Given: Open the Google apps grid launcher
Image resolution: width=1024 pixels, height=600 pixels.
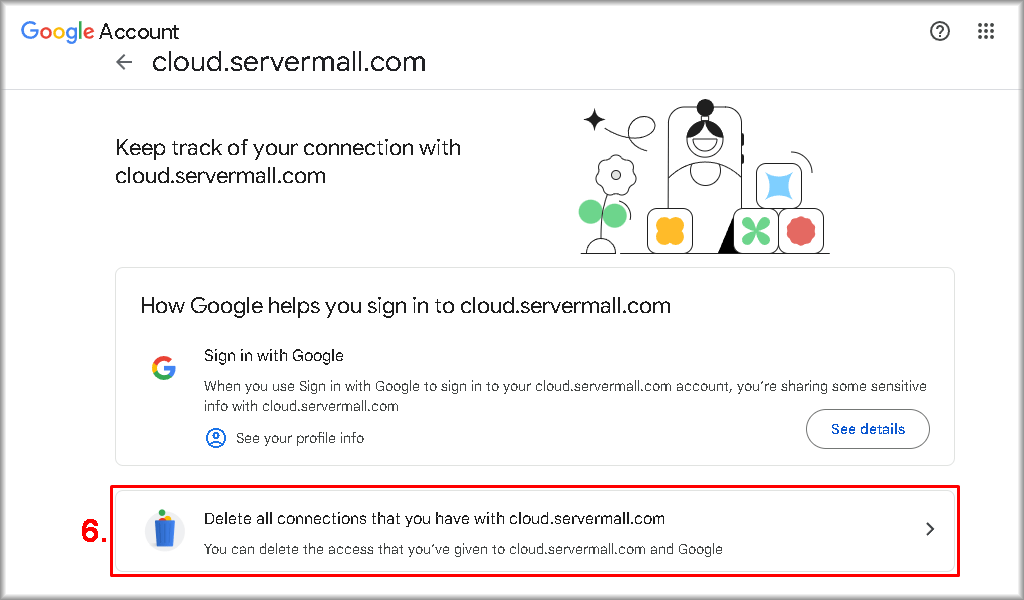Looking at the screenshot, I should pos(986,31).
